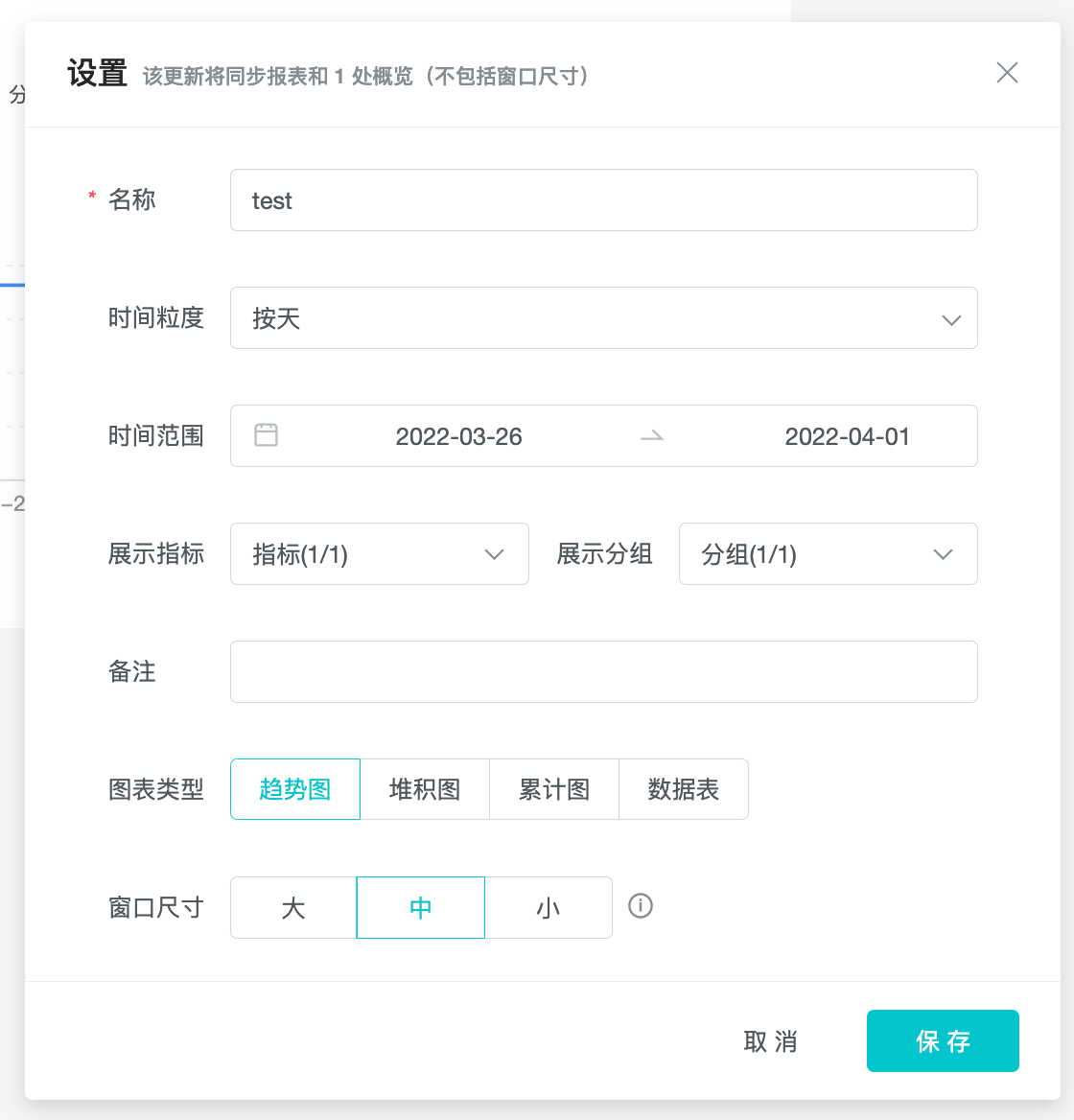Click the 保存 button to save settings
Screen dimensions: 1074x1120
coord(943,1040)
